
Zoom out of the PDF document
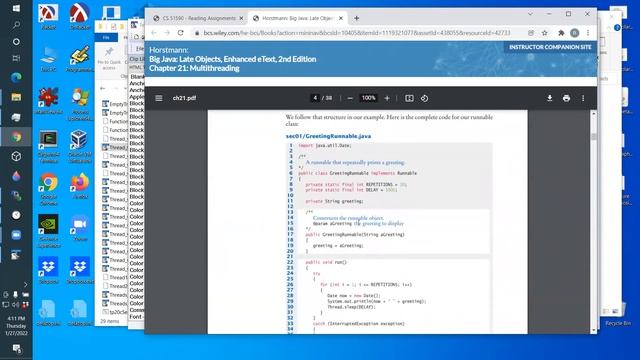coord(350,98)
